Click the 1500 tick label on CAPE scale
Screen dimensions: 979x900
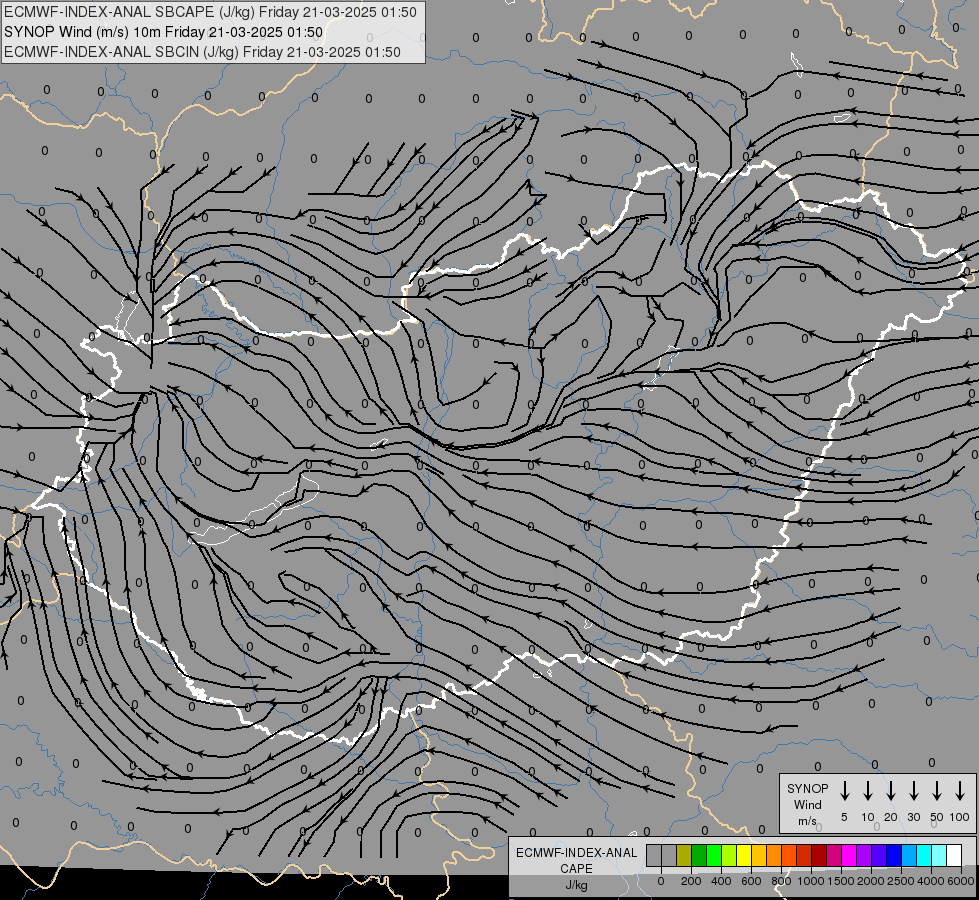(841, 881)
